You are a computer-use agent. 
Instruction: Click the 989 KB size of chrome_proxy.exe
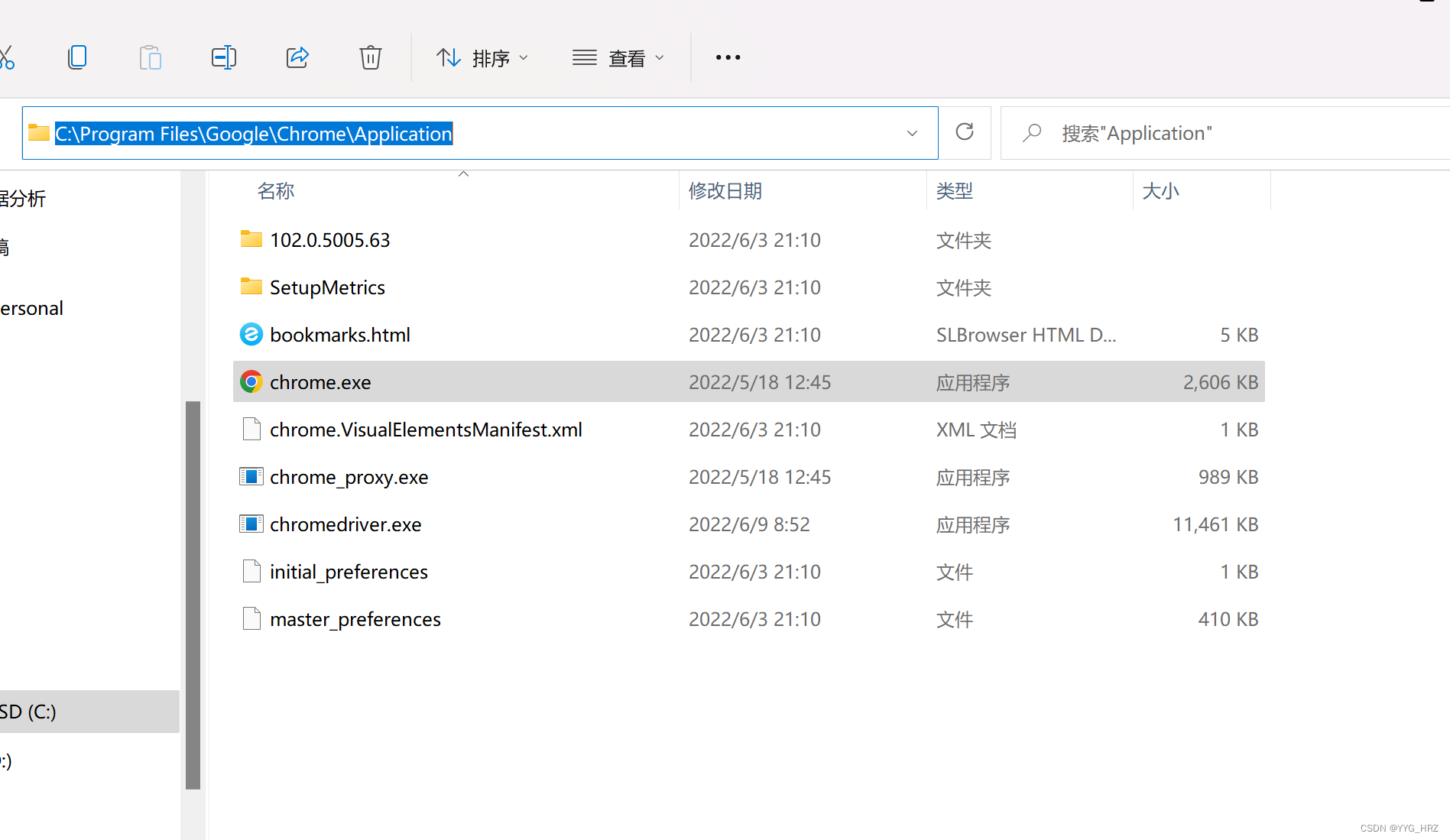[x=1228, y=477]
